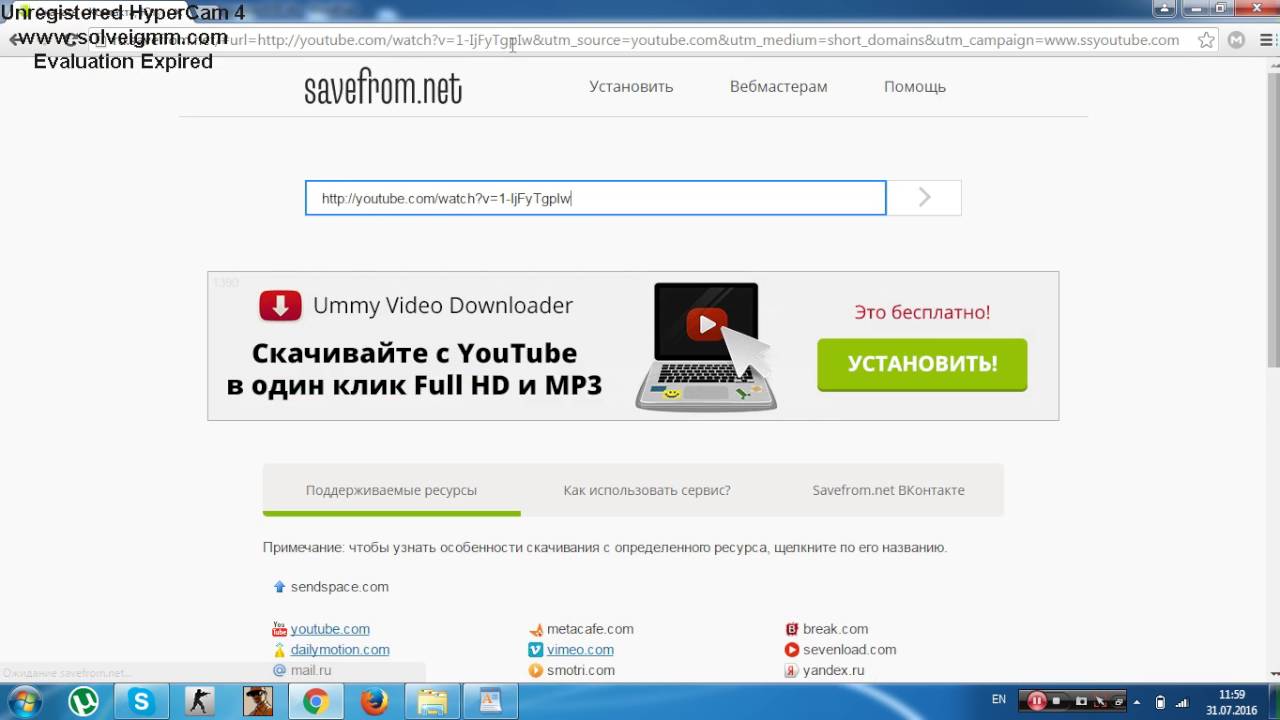Screen dimensions: 1280x720
Task: Open the Вебмастерам menu item
Action: click(x=778, y=86)
